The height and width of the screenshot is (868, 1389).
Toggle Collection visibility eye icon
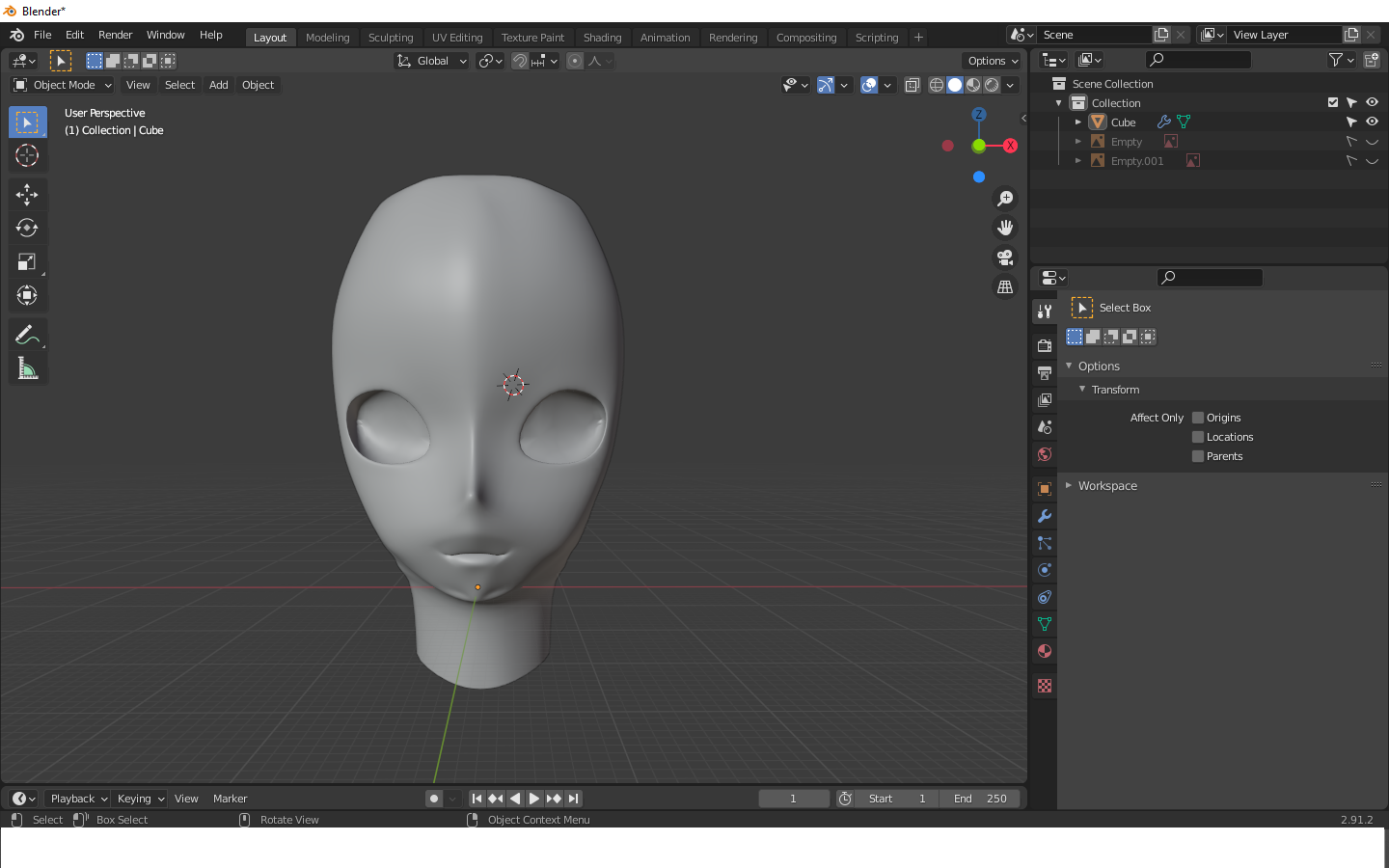coord(1372,102)
